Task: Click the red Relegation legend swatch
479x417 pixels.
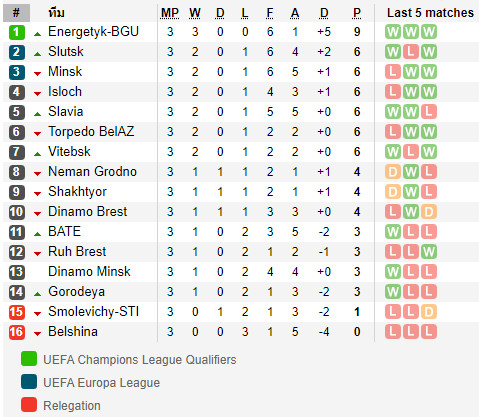Action: [29, 404]
